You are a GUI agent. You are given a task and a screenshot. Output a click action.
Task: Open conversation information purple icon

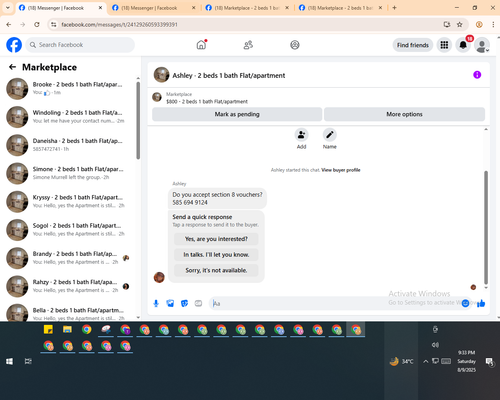(x=477, y=75)
